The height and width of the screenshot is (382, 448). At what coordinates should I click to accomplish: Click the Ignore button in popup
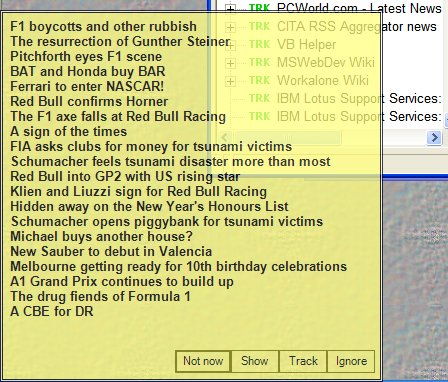[351, 361]
